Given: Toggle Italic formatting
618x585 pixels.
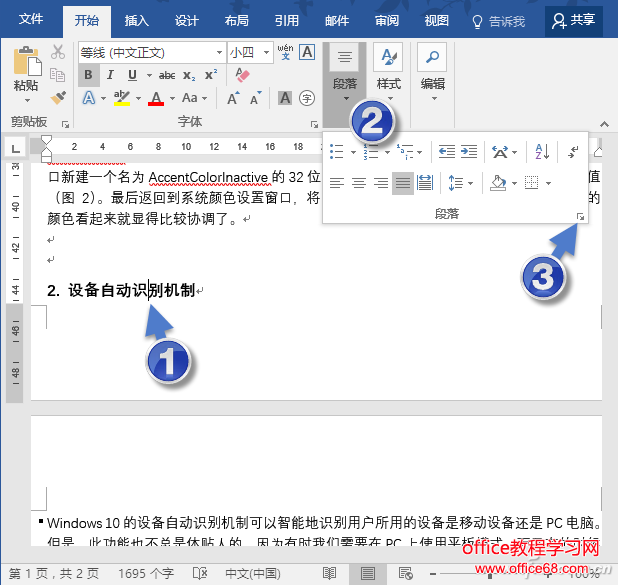Looking at the screenshot, I should 108,75.
